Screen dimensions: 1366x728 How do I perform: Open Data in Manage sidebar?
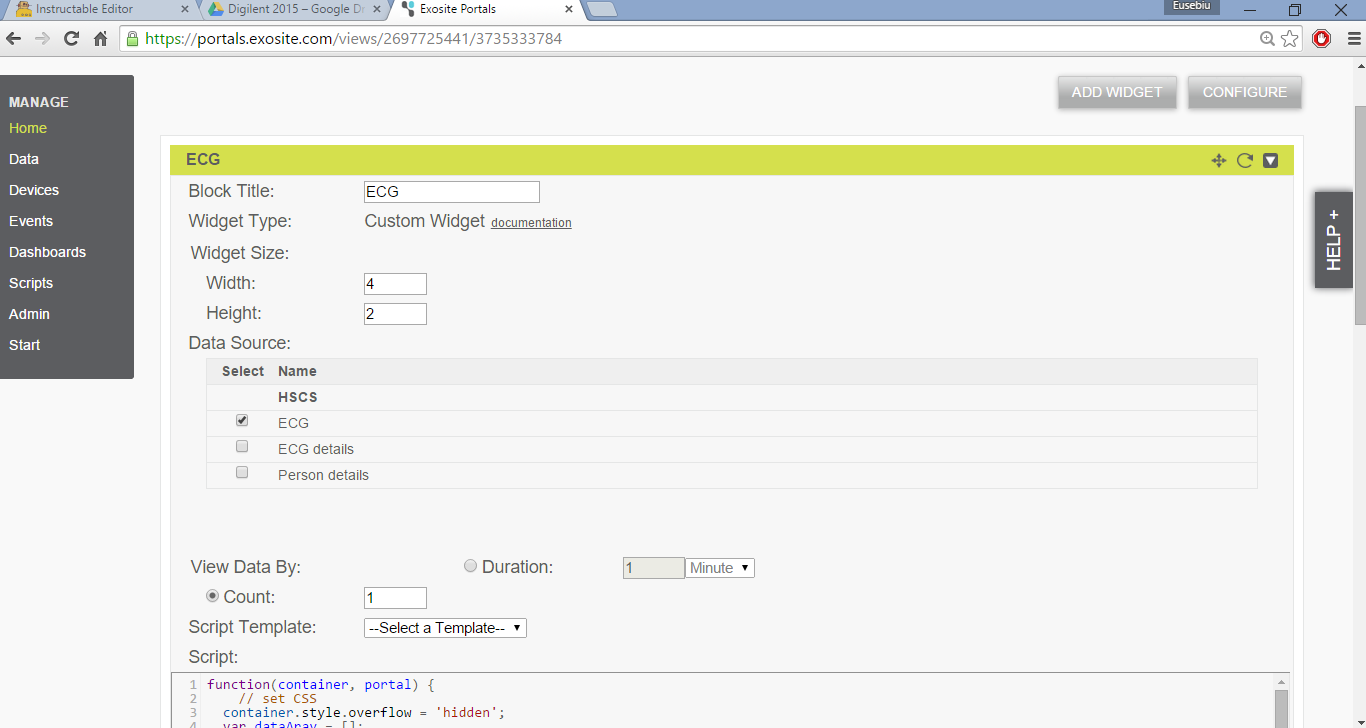click(x=24, y=159)
